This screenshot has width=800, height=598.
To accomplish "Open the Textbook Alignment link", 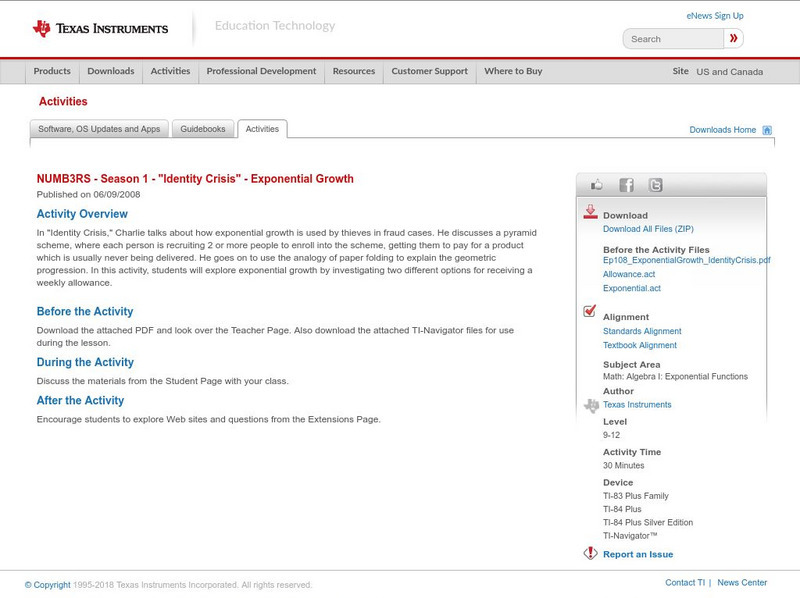I will (x=640, y=345).
